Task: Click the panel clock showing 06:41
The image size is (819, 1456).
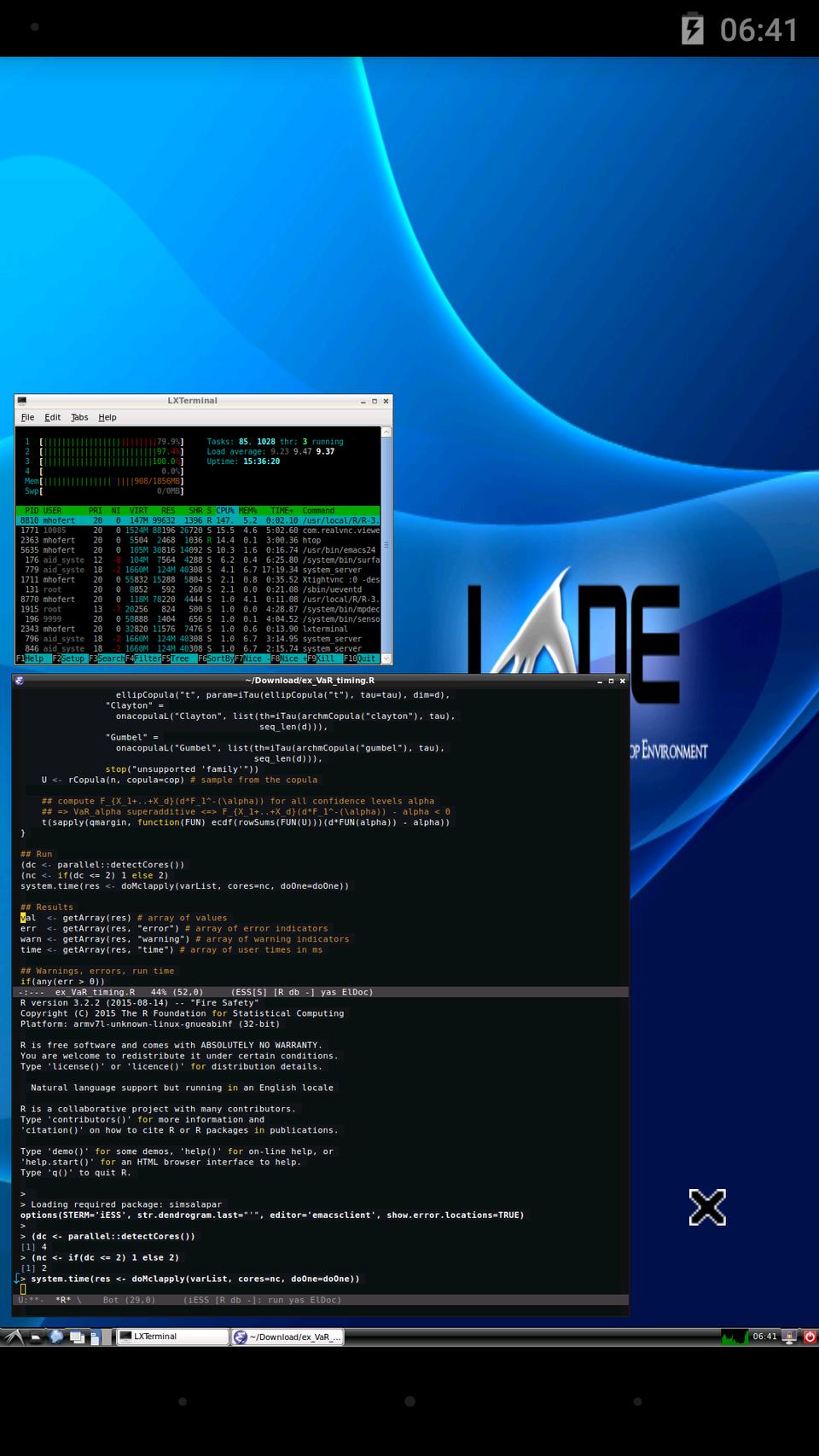Action: coord(764,1337)
